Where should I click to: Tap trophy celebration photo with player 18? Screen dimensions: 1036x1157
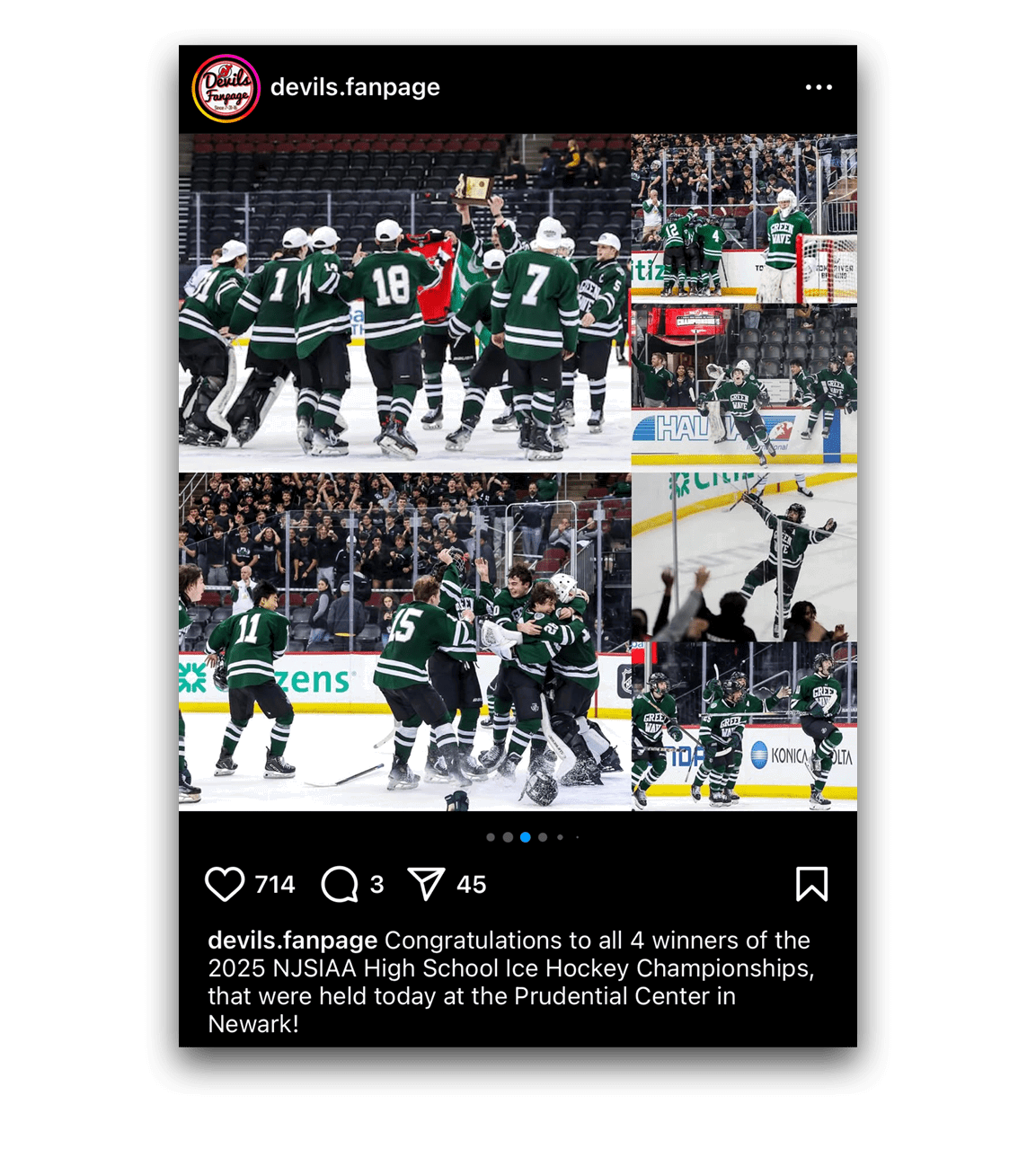404,302
